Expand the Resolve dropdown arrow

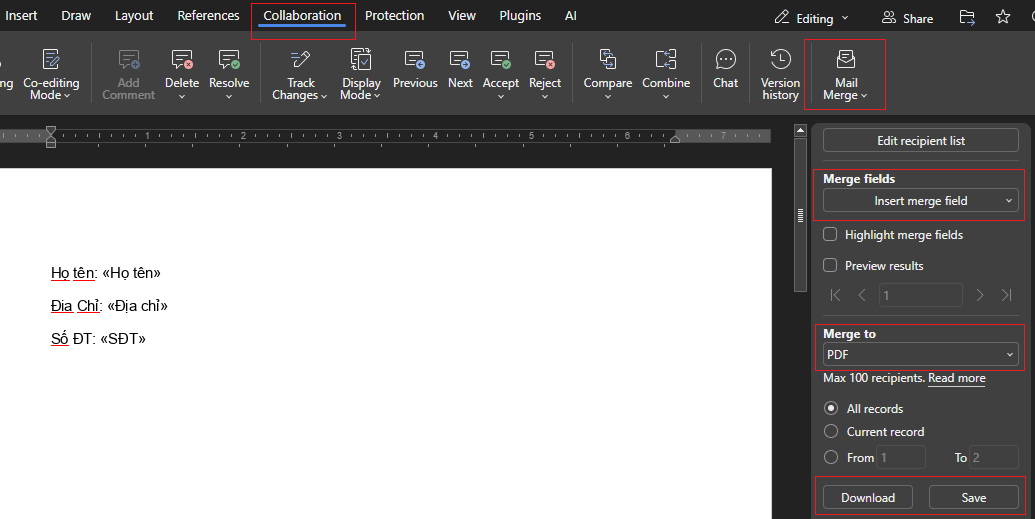[x=229, y=96]
